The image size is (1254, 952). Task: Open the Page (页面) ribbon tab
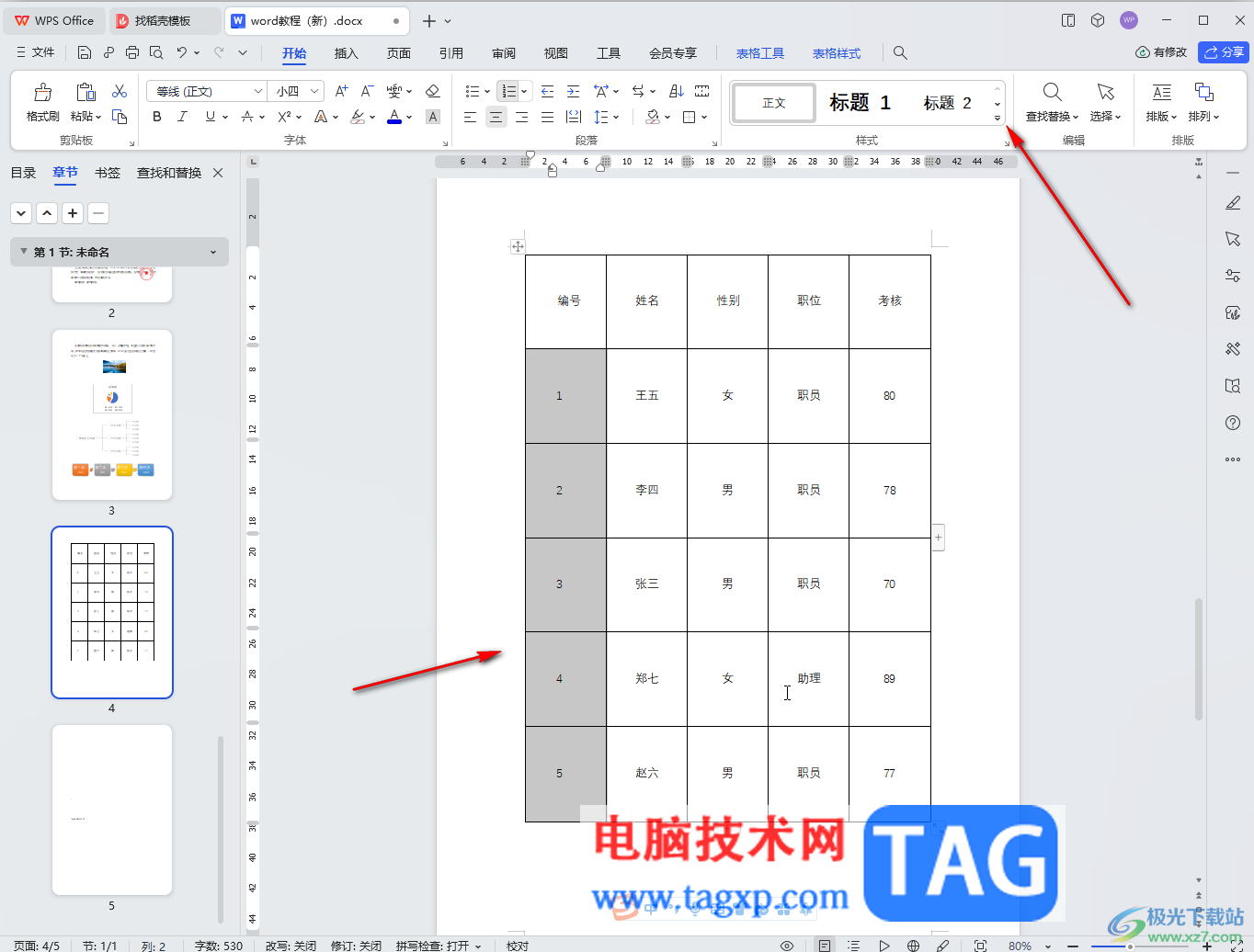399,53
